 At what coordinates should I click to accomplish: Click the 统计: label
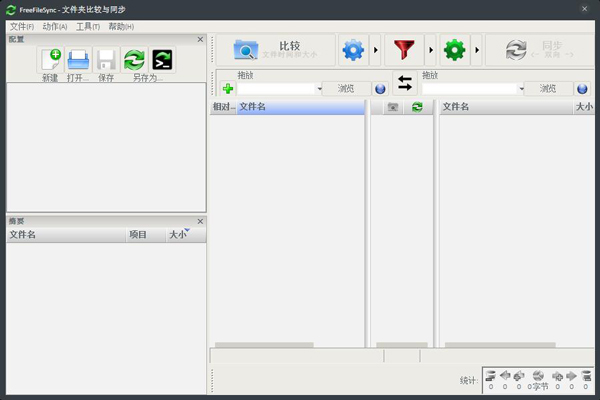469,381
